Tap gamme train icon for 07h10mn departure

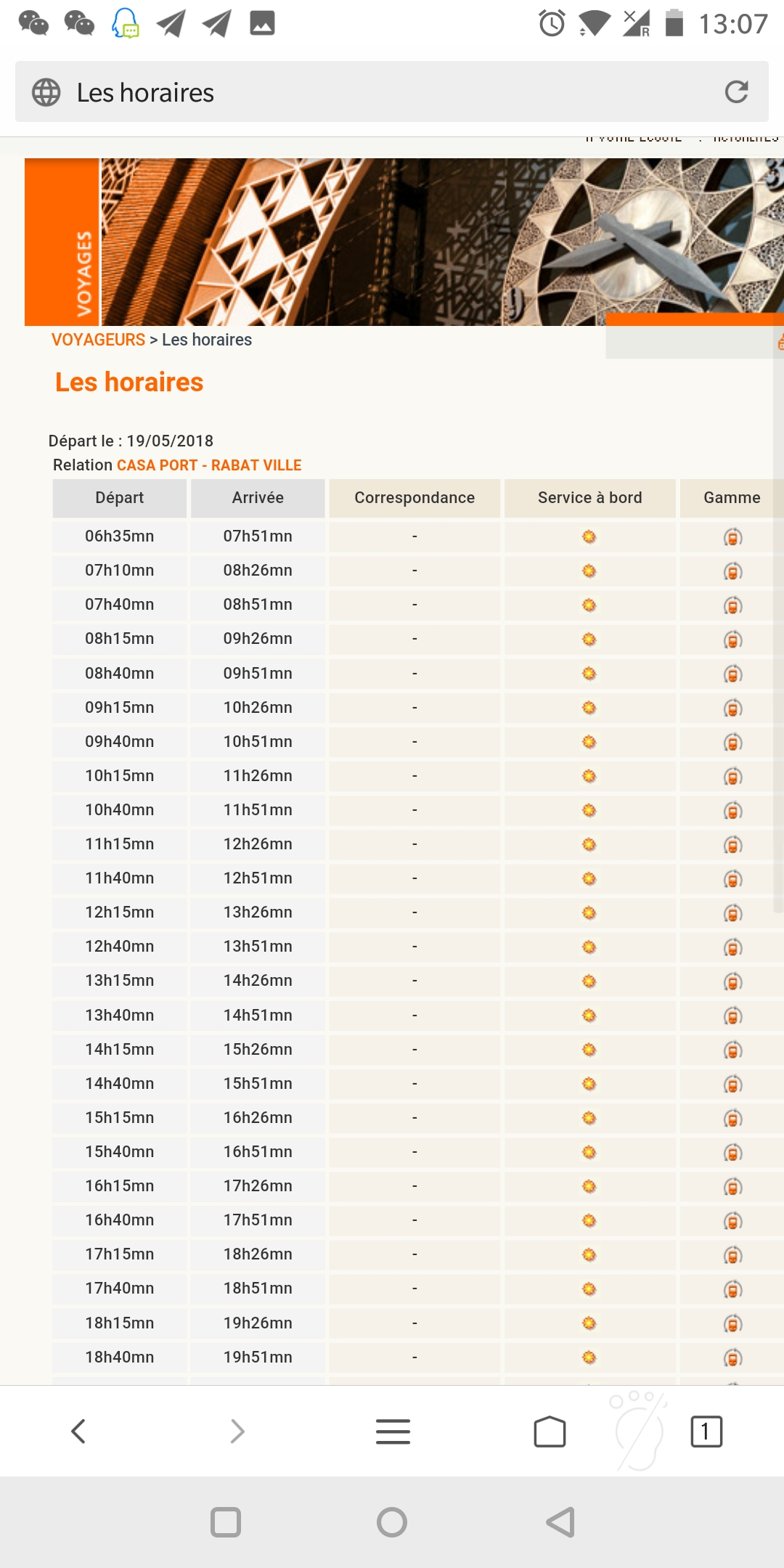[732, 571]
